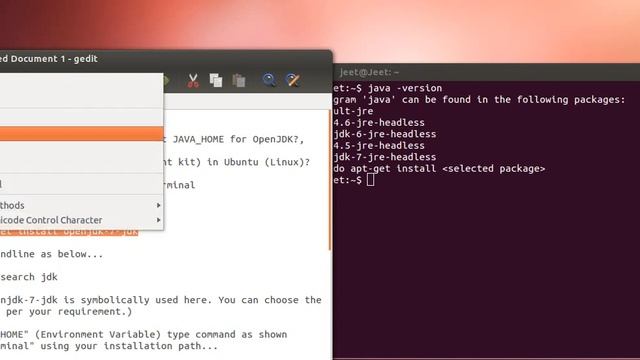Click the gedit vertical scrollbar handle
This screenshot has width=640, height=360.
tap(330, 180)
